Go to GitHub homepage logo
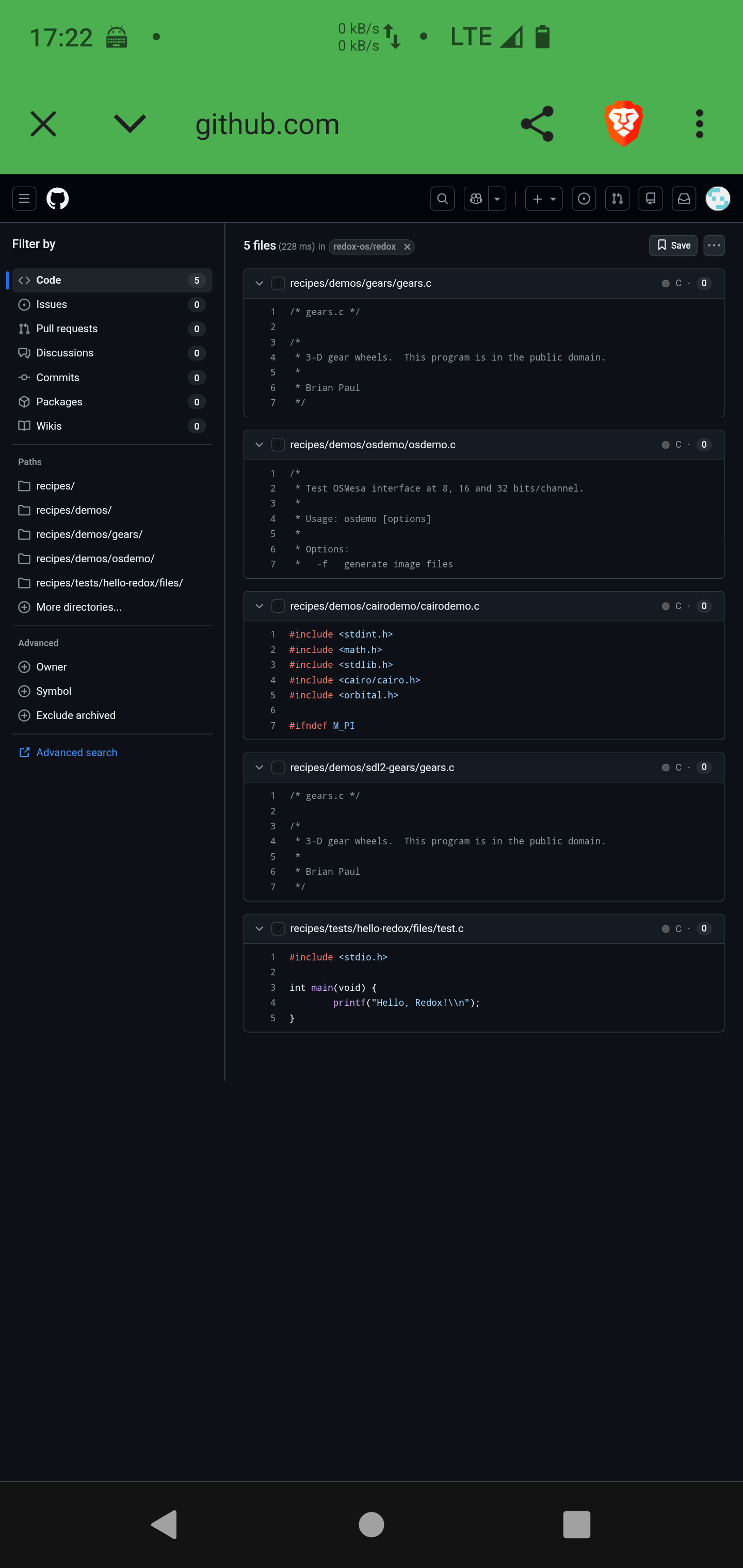Image resolution: width=743 pixels, height=1568 pixels. 58,199
